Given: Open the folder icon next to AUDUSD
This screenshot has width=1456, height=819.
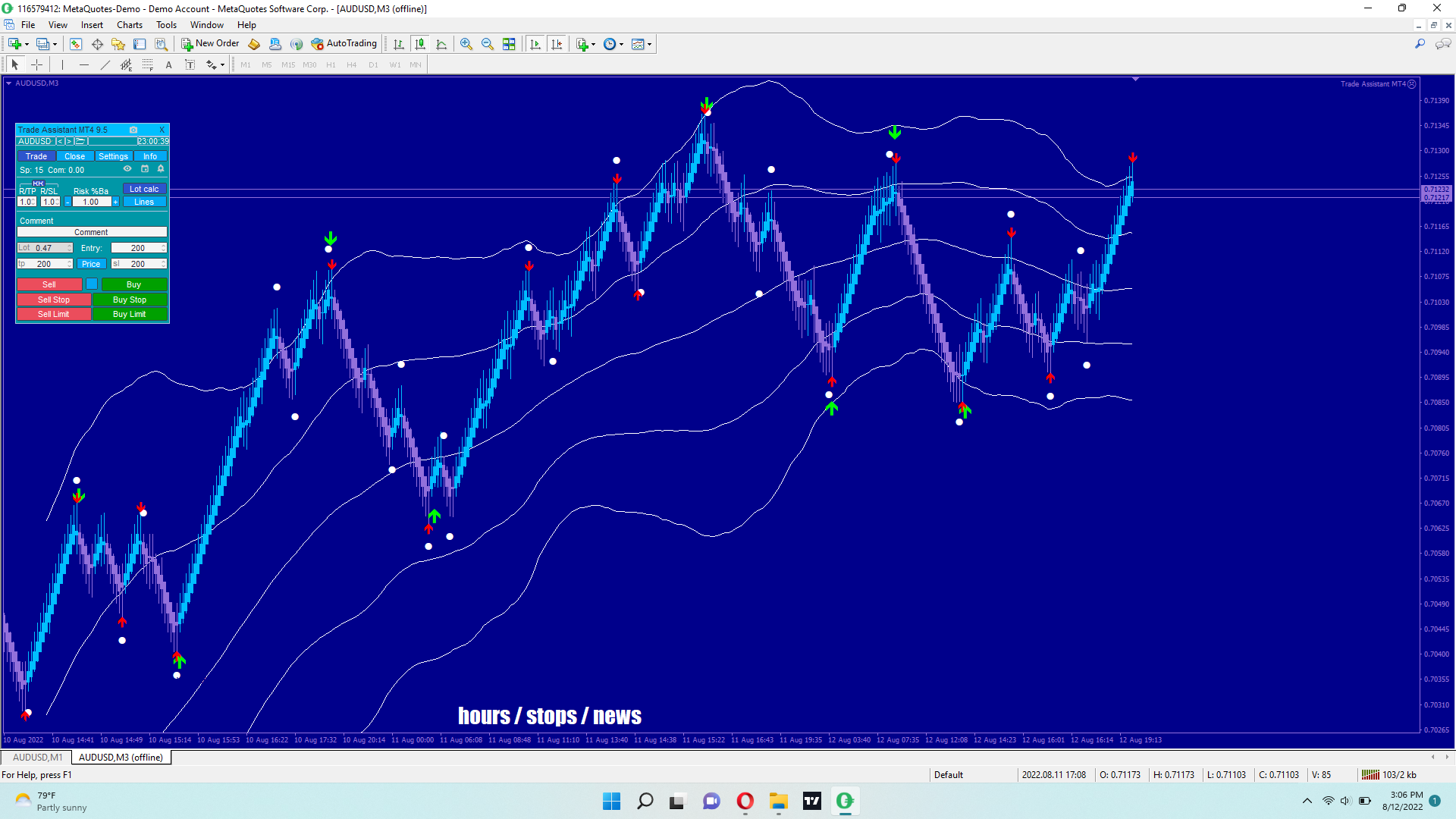Looking at the screenshot, I should click(80, 141).
